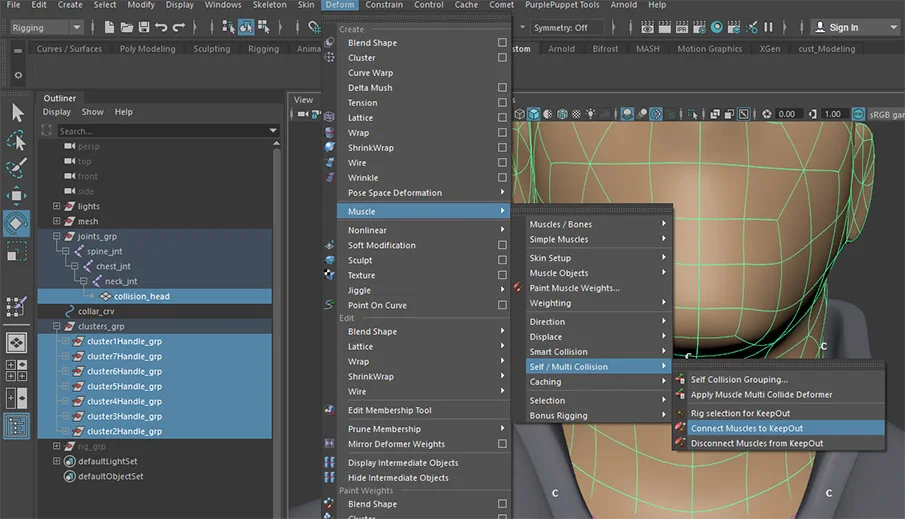Open the Outliner Show menu
This screenshot has height=519, width=905.
point(92,112)
